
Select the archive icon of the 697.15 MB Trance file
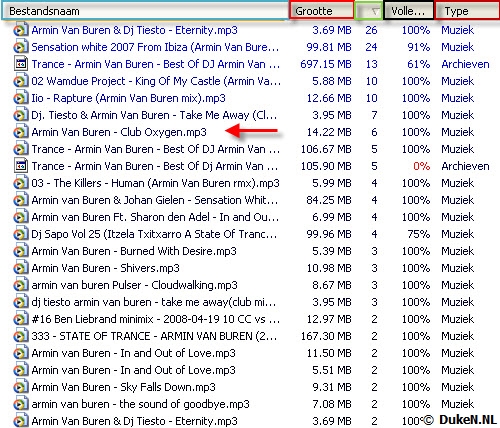tap(20, 64)
